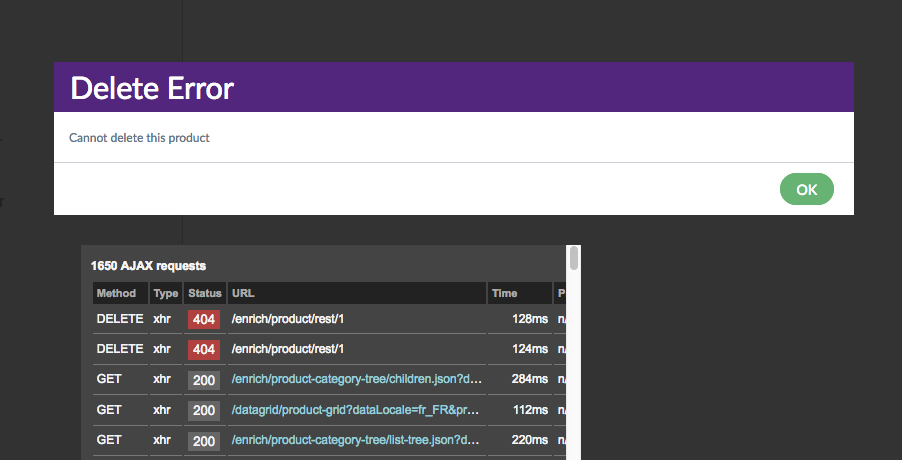Click the Method column header
The image size is (902, 460).
[x=120, y=293]
